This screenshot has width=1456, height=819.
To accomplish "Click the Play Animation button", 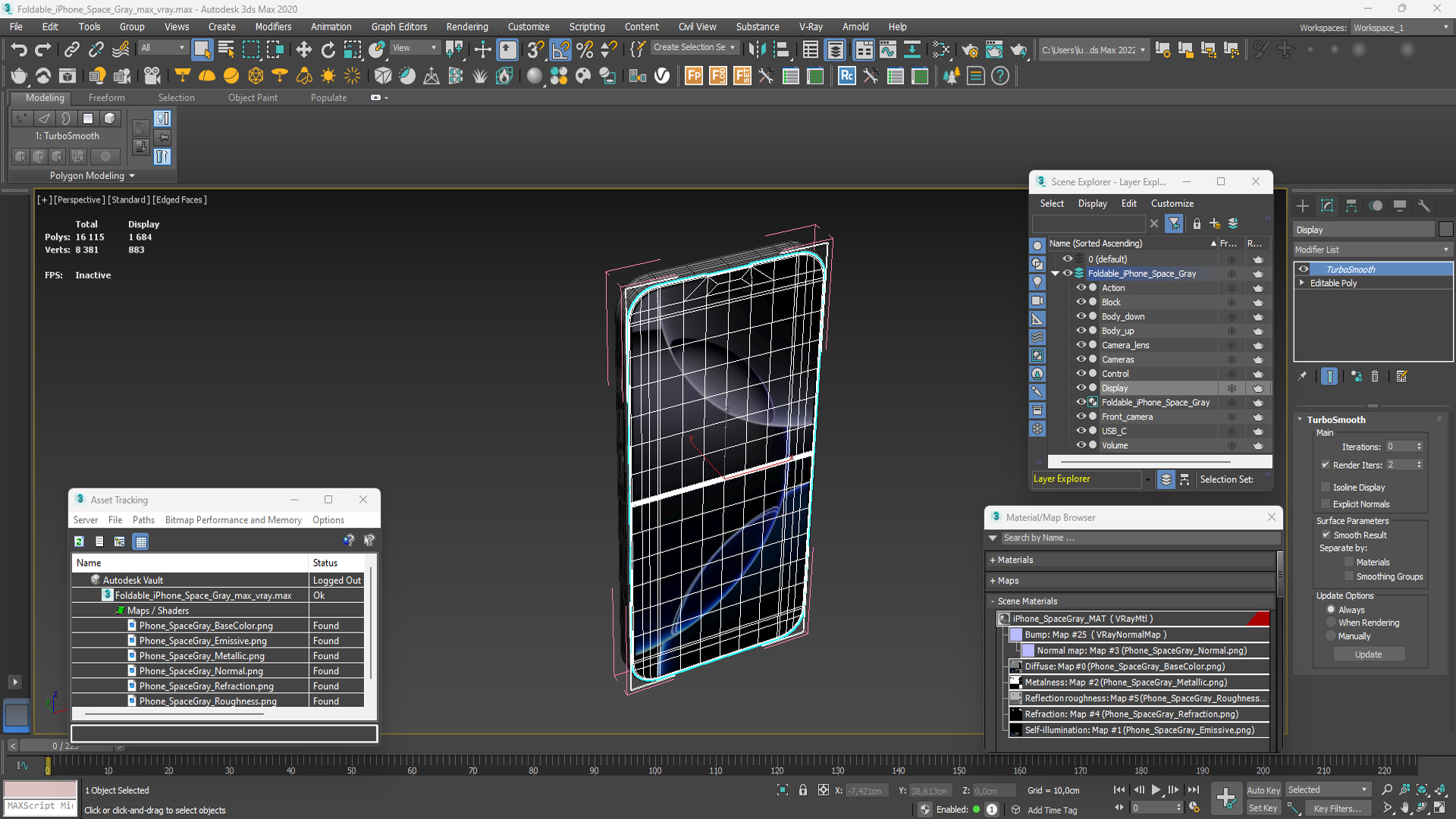I will [x=1156, y=790].
